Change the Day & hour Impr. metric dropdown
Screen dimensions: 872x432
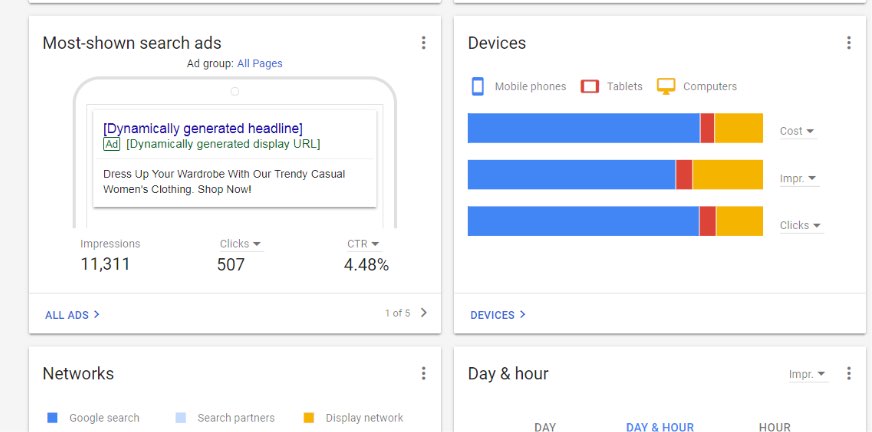coord(807,374)
